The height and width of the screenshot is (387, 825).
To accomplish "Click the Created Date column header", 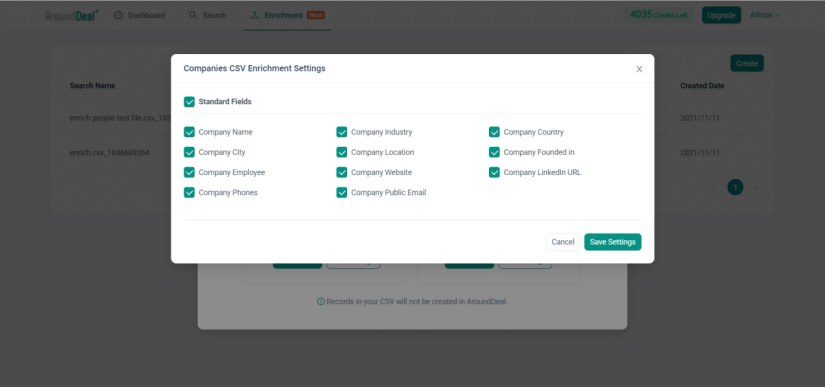I will tap(702, 86).
